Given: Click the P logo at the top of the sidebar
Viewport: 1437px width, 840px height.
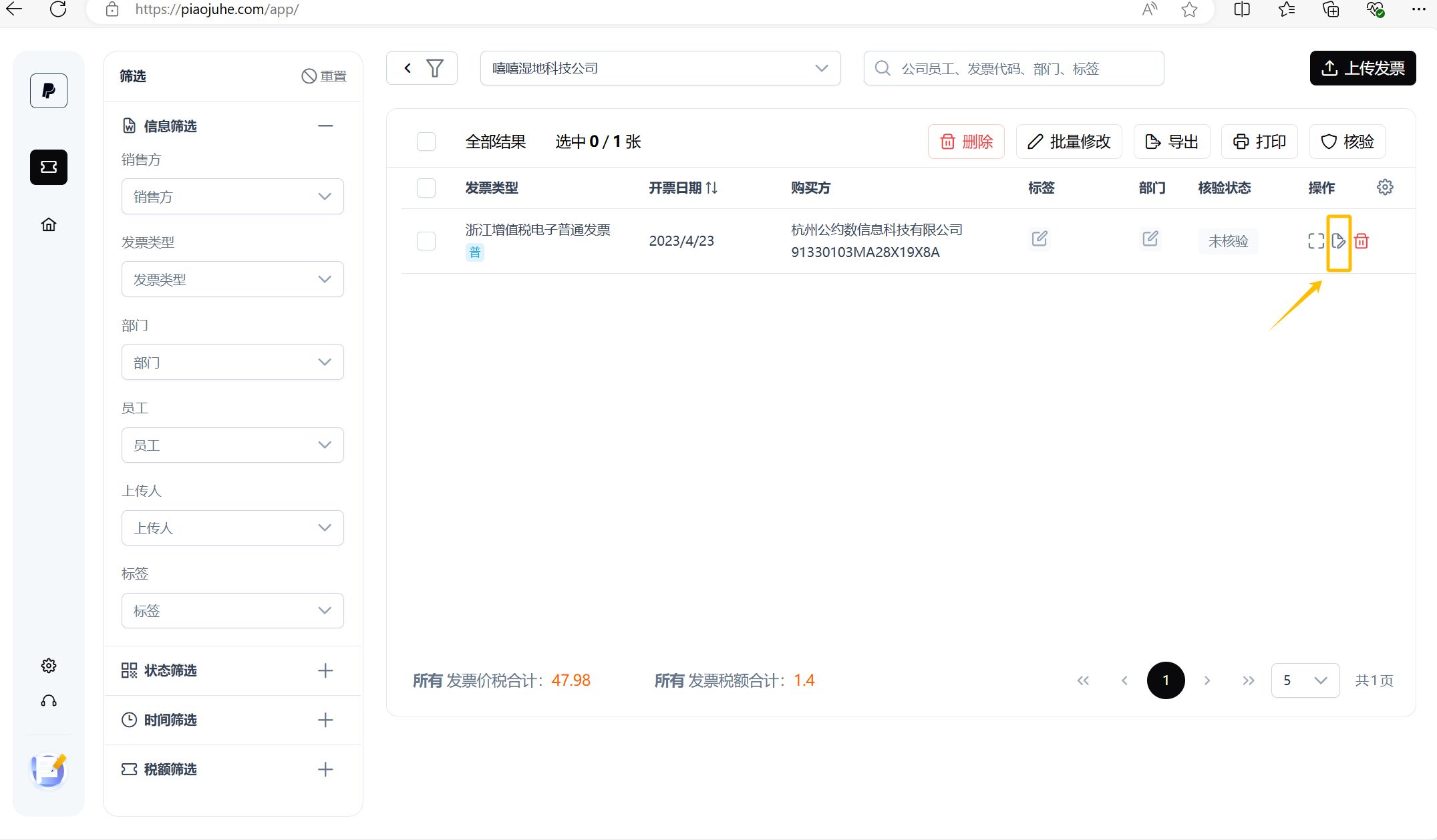Looking at the screenshot, I should click(48, 91).
